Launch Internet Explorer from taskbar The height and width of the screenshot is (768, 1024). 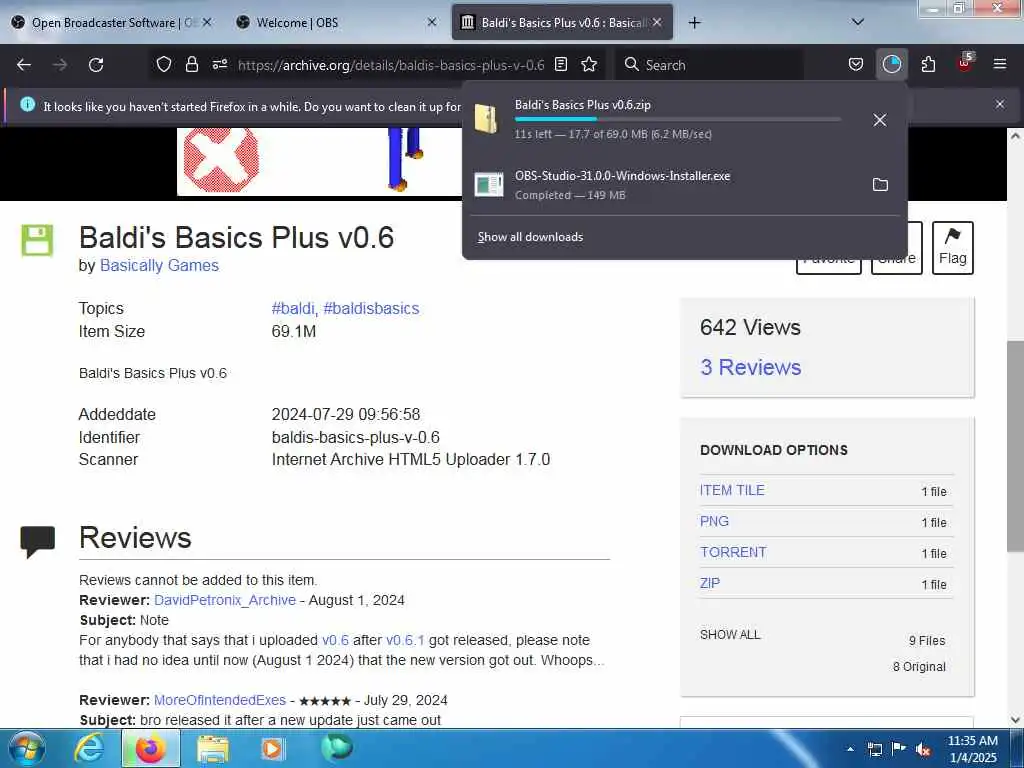(89, 749)
